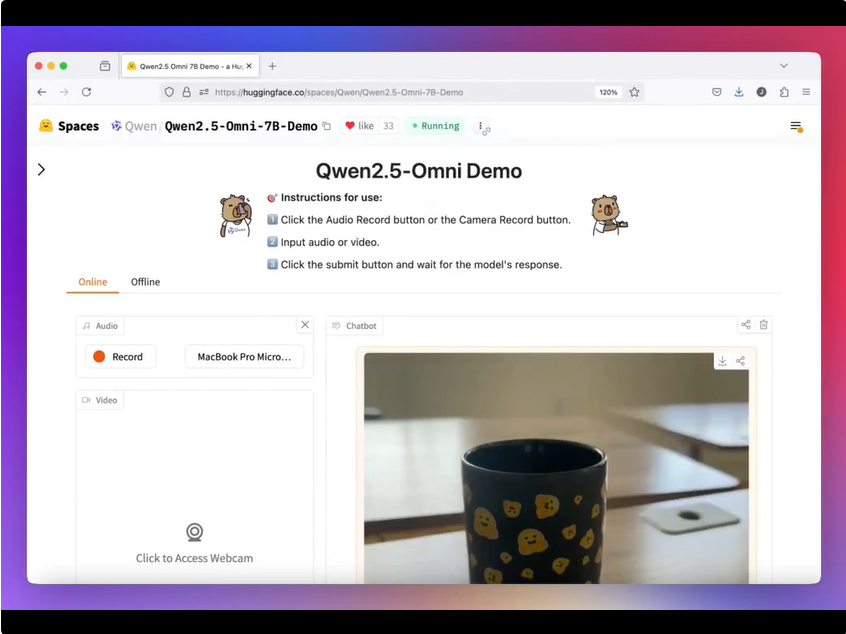Switch to the Online tab
846x634 pixels.
(93, 282)
